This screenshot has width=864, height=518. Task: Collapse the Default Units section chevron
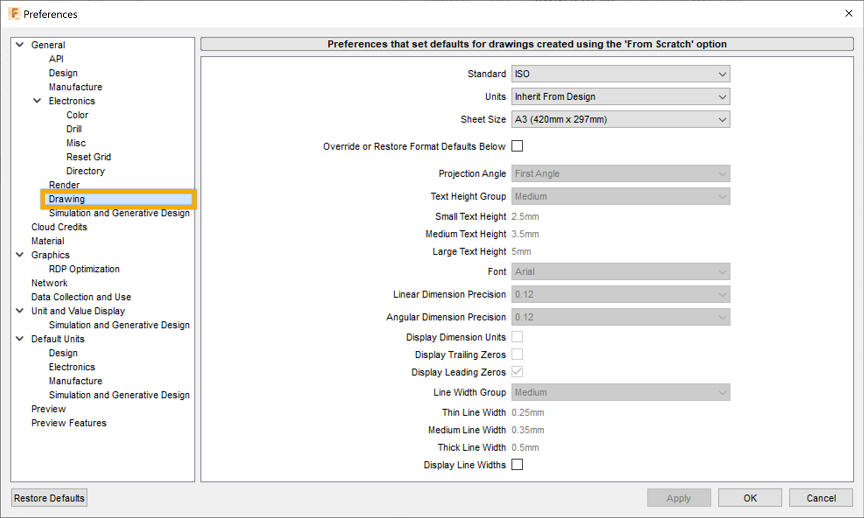[x=20, y=339]
